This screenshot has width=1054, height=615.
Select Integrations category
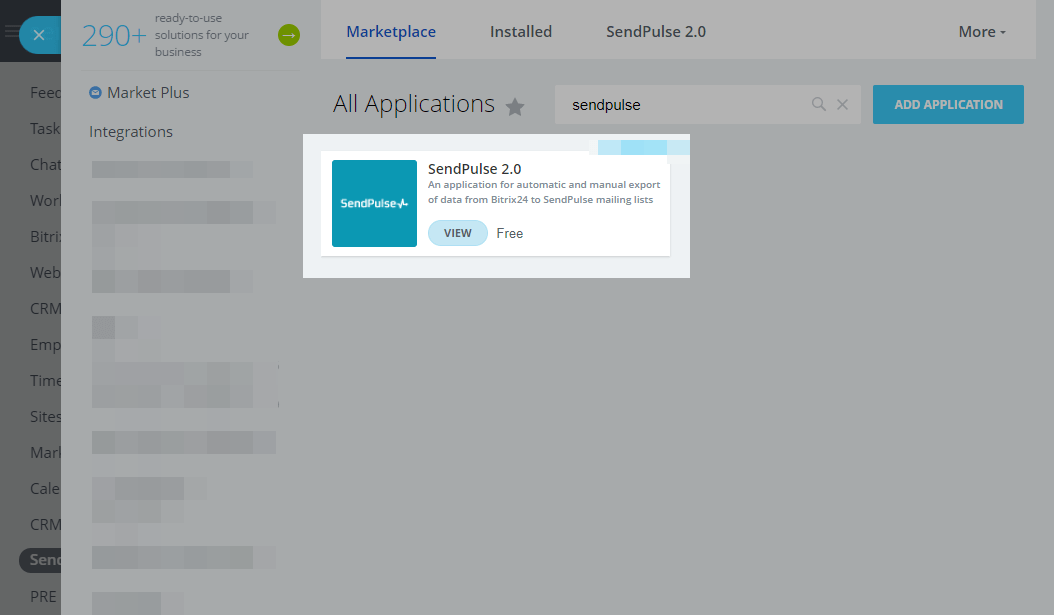point(131,132)
